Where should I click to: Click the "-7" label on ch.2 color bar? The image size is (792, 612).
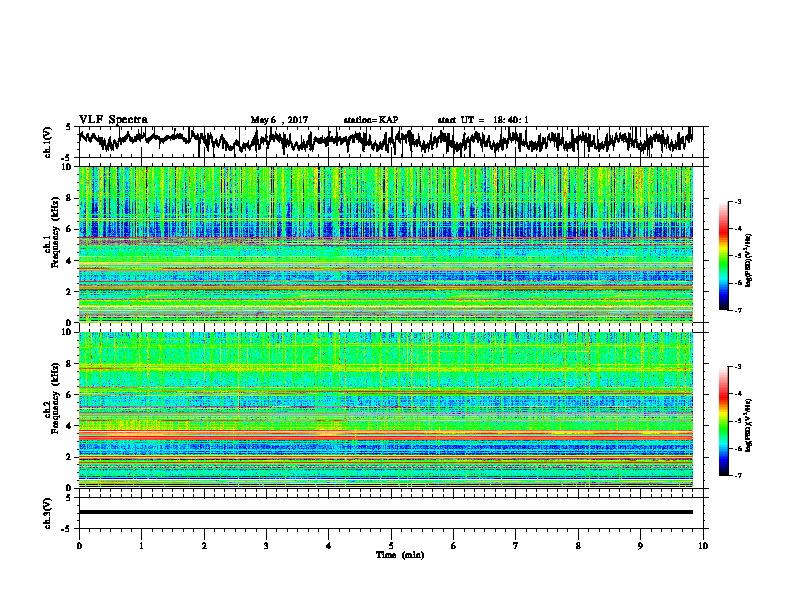pos(737,475)
